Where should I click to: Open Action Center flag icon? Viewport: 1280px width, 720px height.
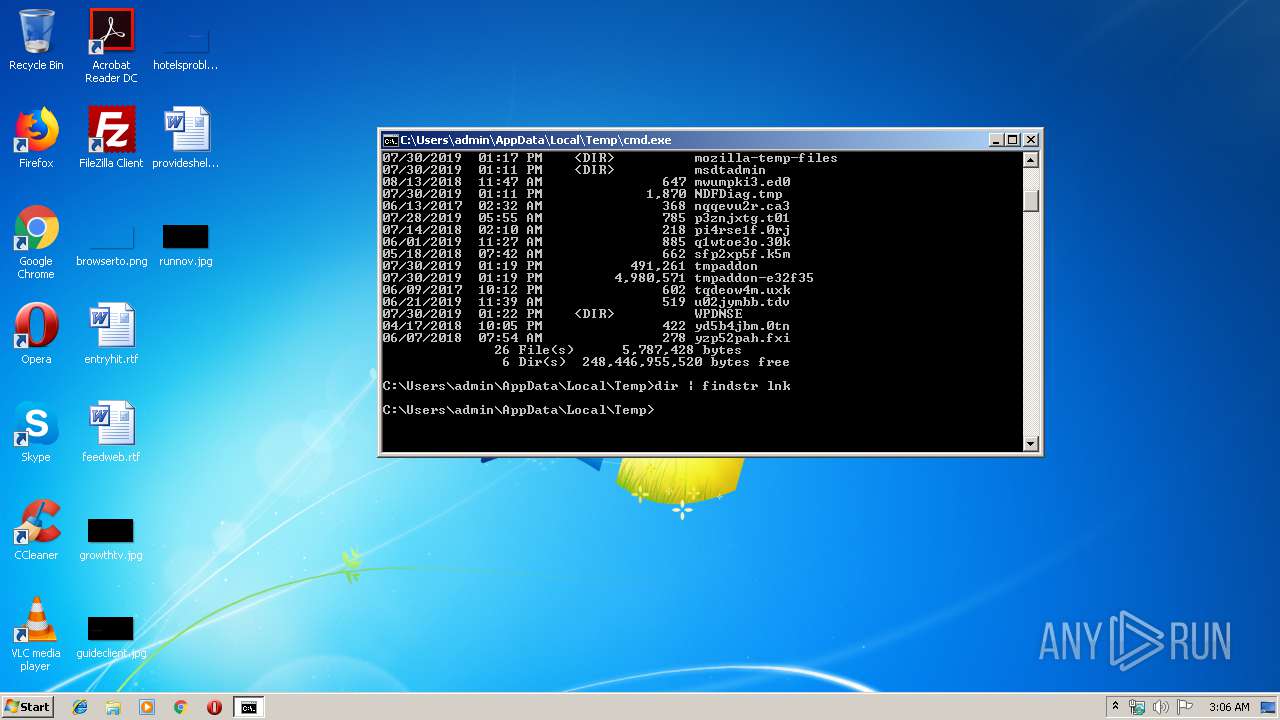click(x=1185, y=707)
